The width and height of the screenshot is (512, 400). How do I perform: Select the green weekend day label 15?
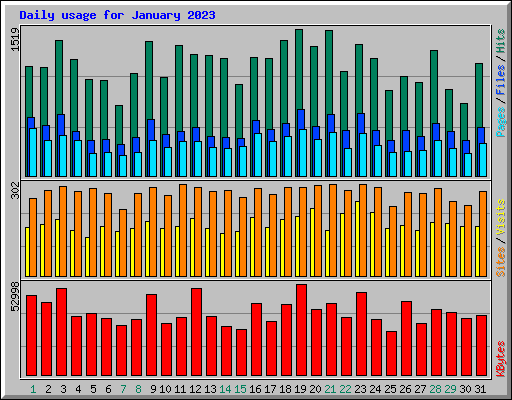[x=240, y=389]
